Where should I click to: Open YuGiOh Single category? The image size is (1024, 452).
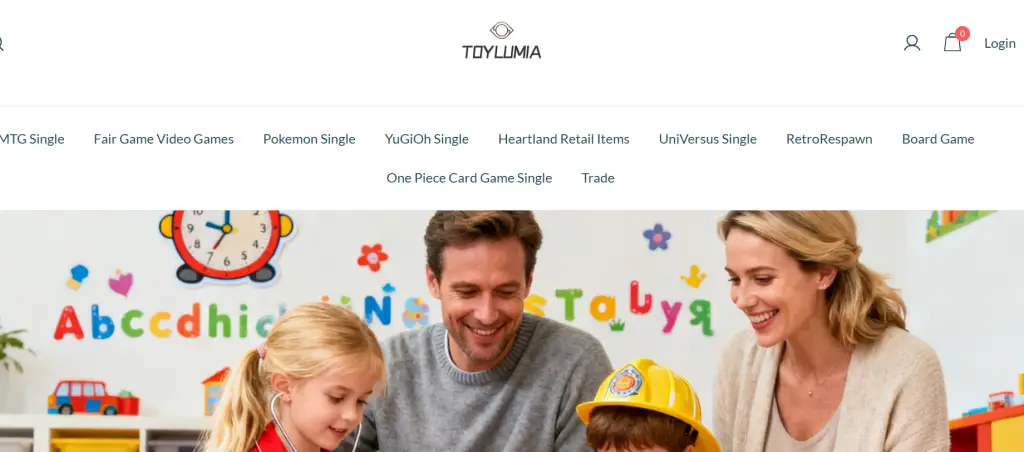[426, 139]
